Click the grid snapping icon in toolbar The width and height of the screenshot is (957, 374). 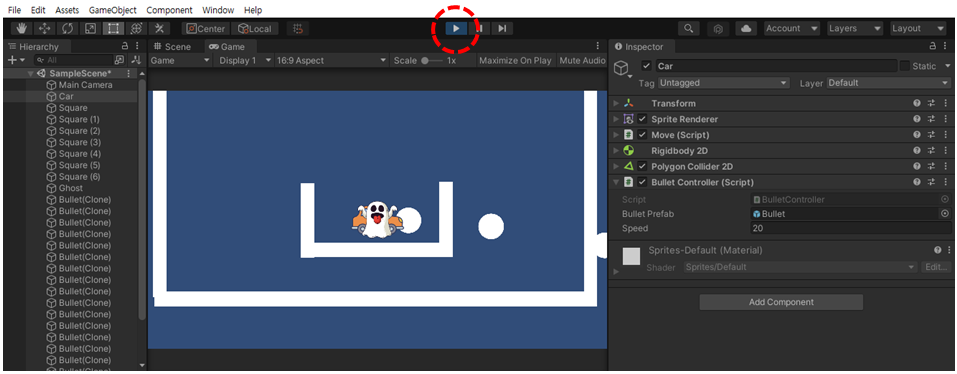tap(298, 29)
